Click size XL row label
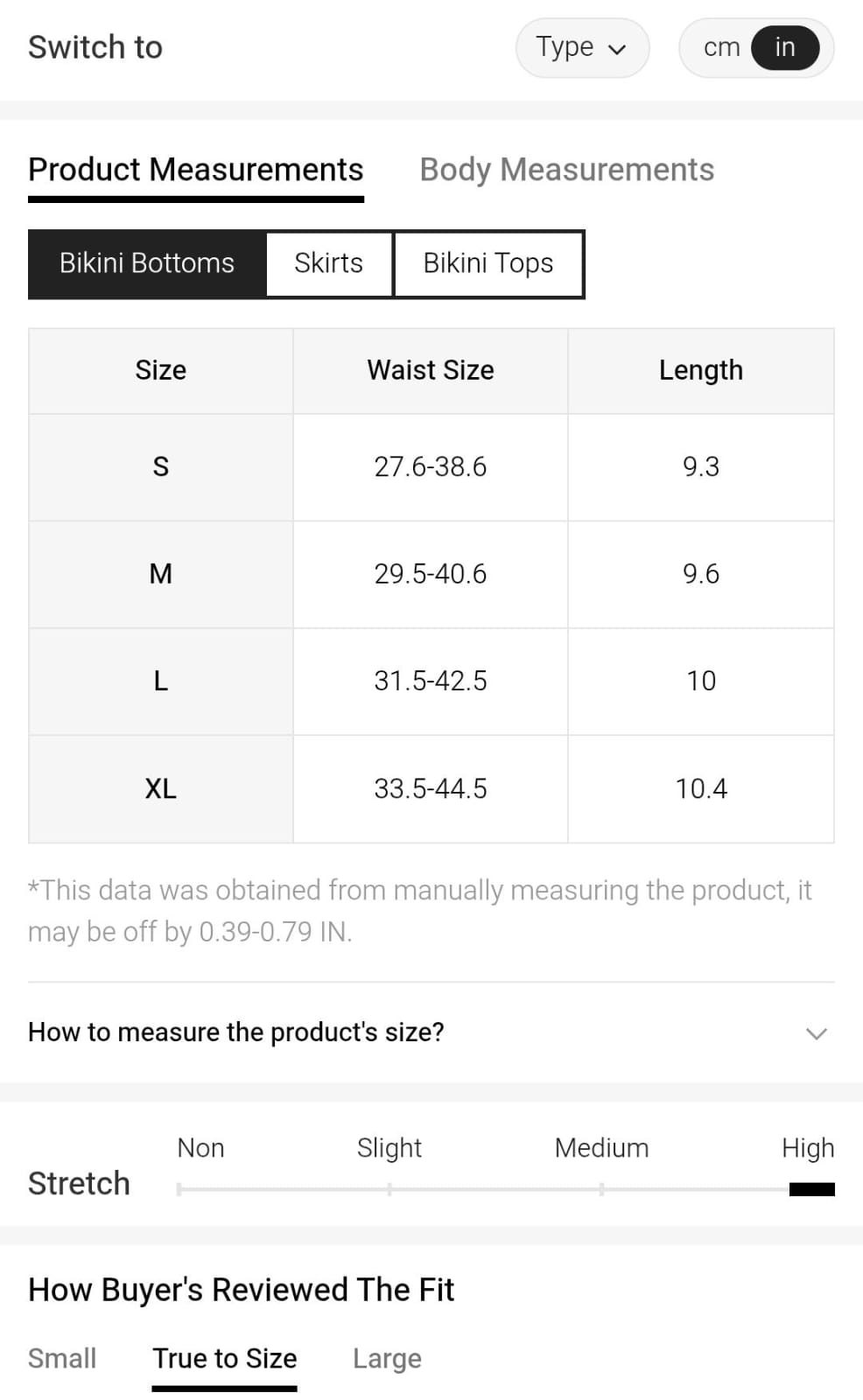This screenshot has width=863, height=1400. point(160,788)
